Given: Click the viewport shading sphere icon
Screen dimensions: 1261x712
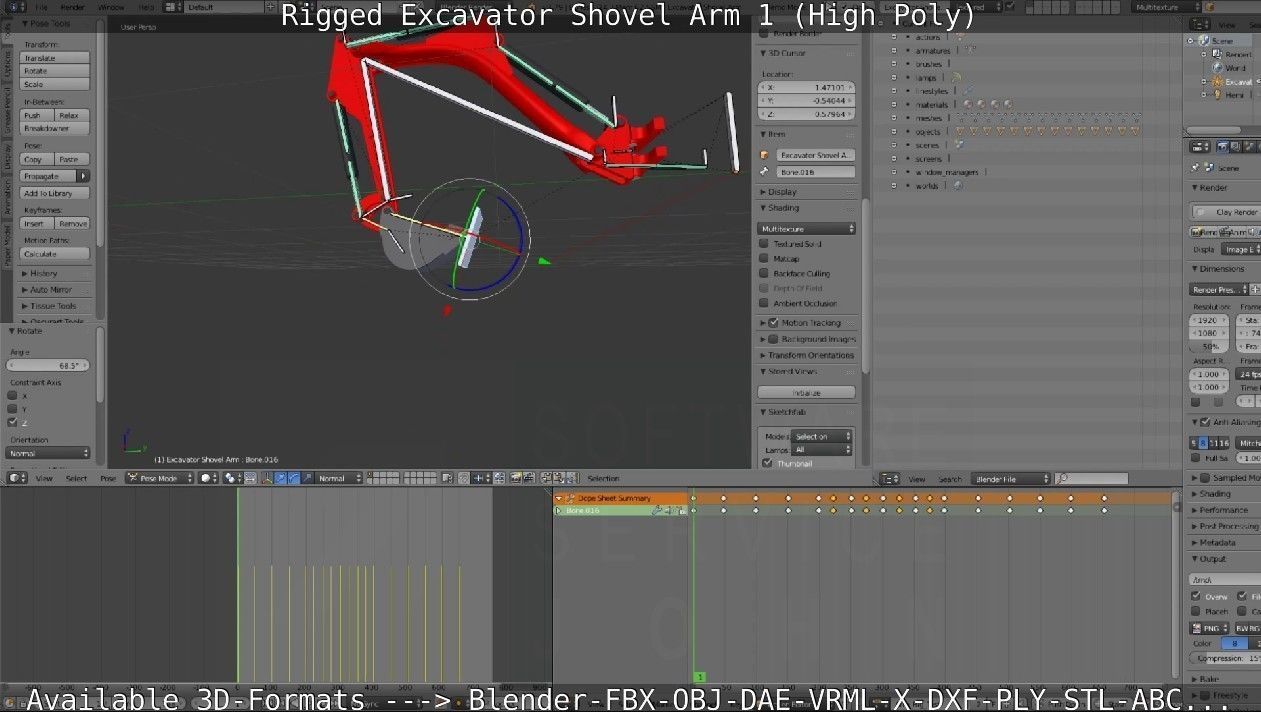Looking at the screenshot, I should (207, 478).
